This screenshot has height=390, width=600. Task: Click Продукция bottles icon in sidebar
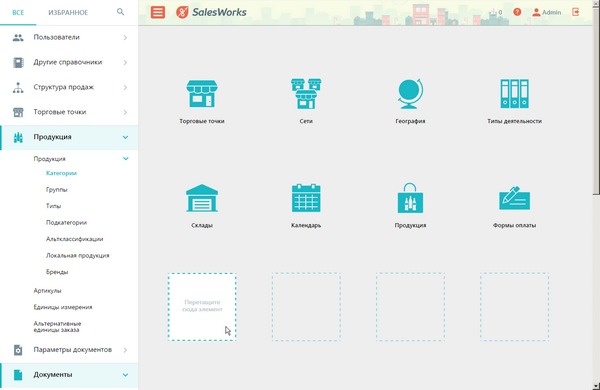point(18,137)
